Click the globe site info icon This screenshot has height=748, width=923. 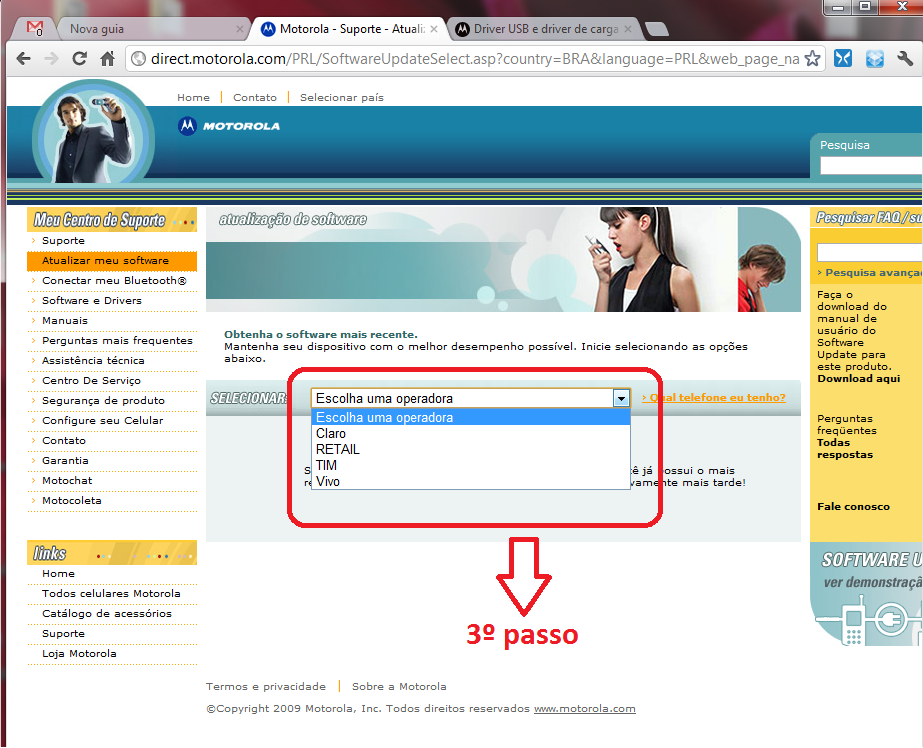click(x=138, y=58)
